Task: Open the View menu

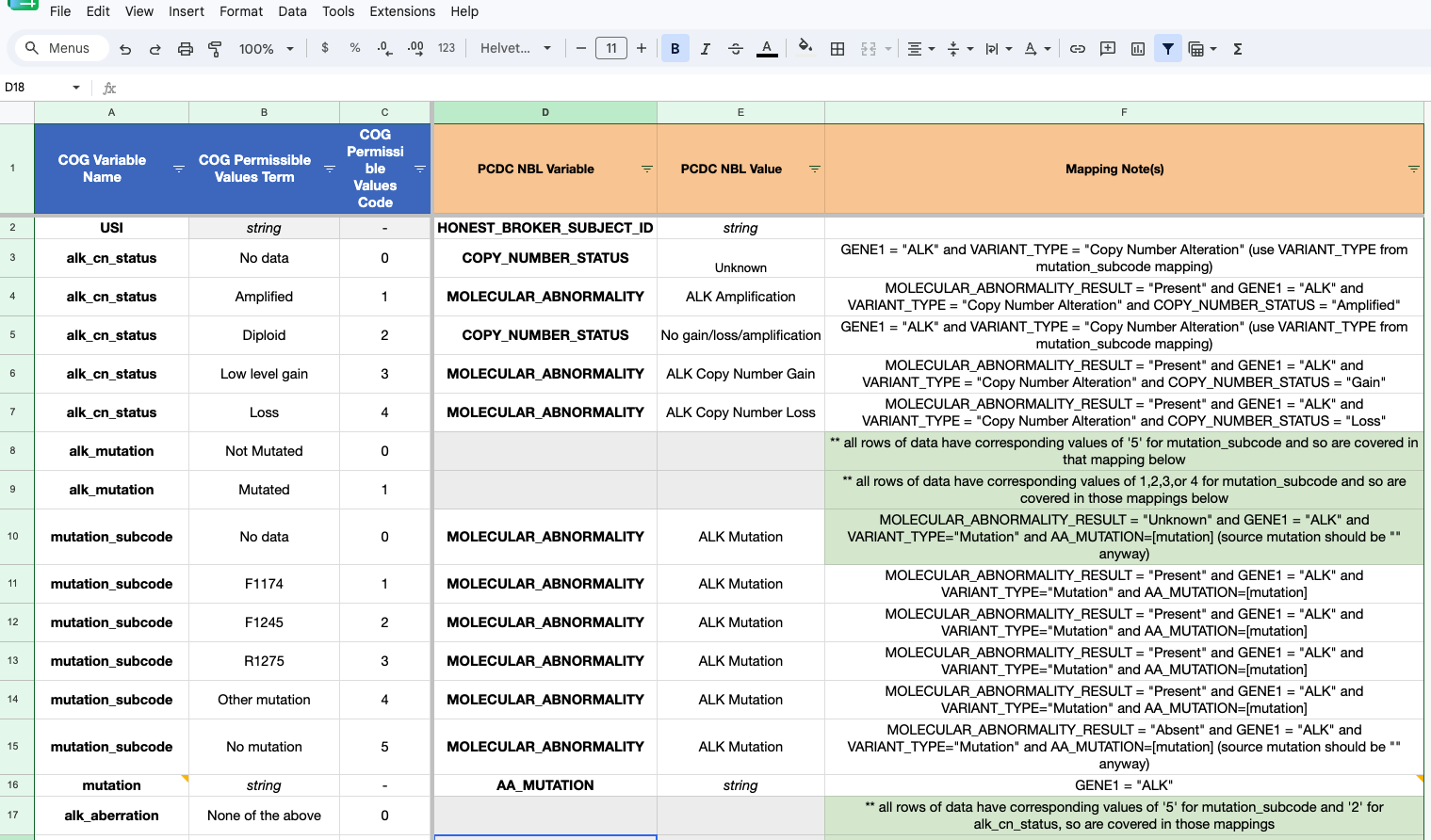Action: point(139,11)
